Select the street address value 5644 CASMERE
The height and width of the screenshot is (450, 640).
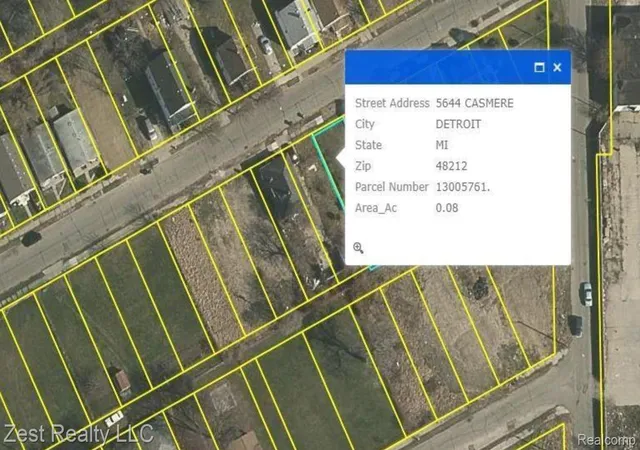pyautogui.click(x=474, y=103)
